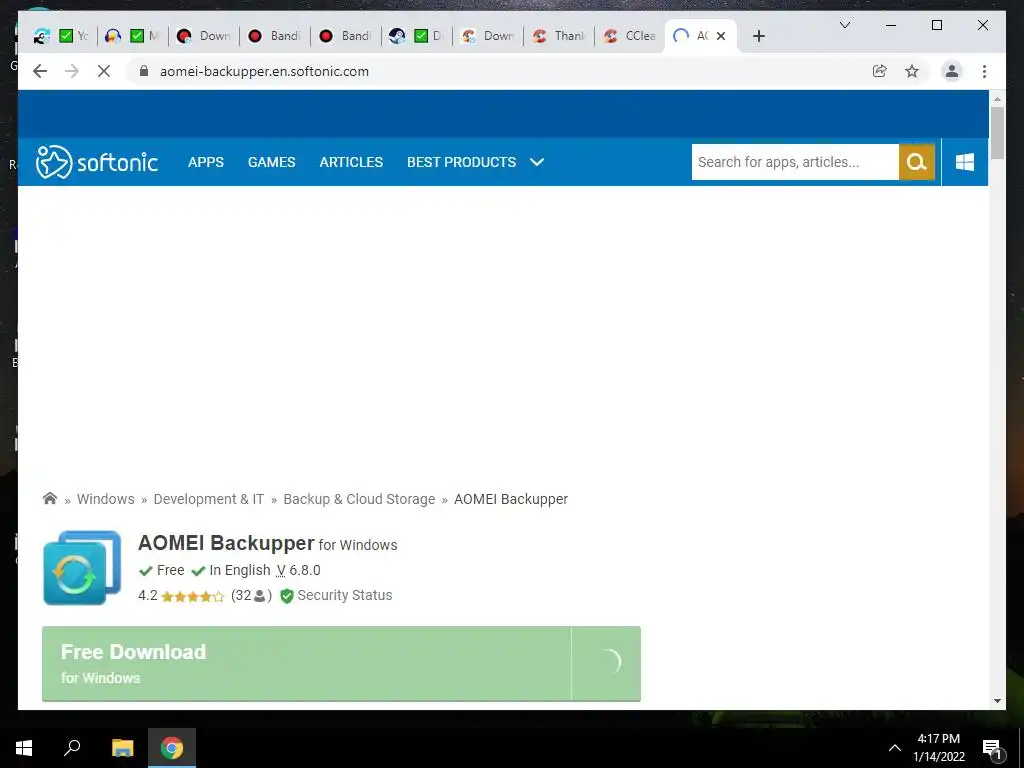Bookmark this page with the star icon
The height and width of the screenshot is (768, 1024).
tap(912, 71)
